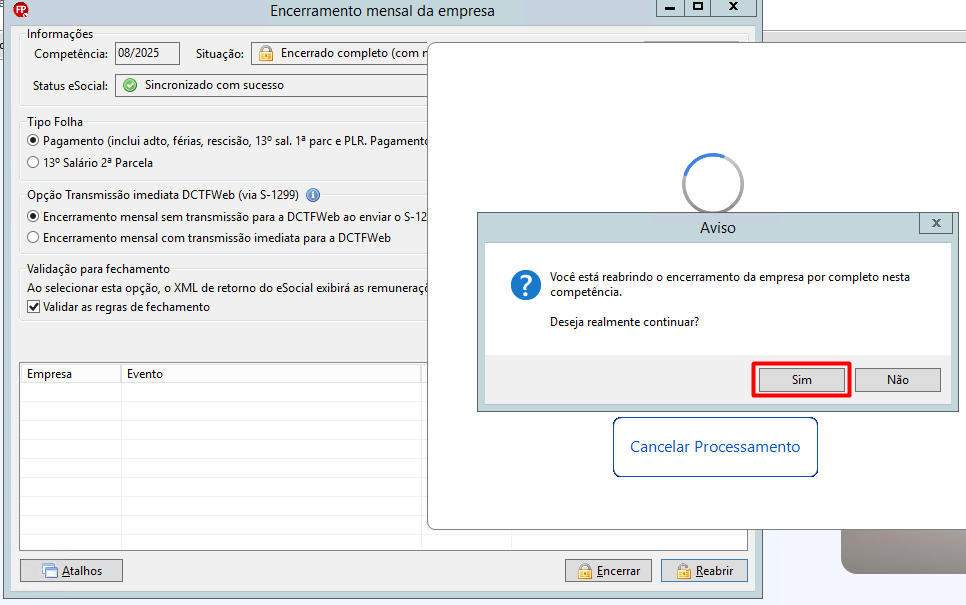966x605 pixels.
Task: Click the loading spinner in processing panel
Action: coord(713,184)
